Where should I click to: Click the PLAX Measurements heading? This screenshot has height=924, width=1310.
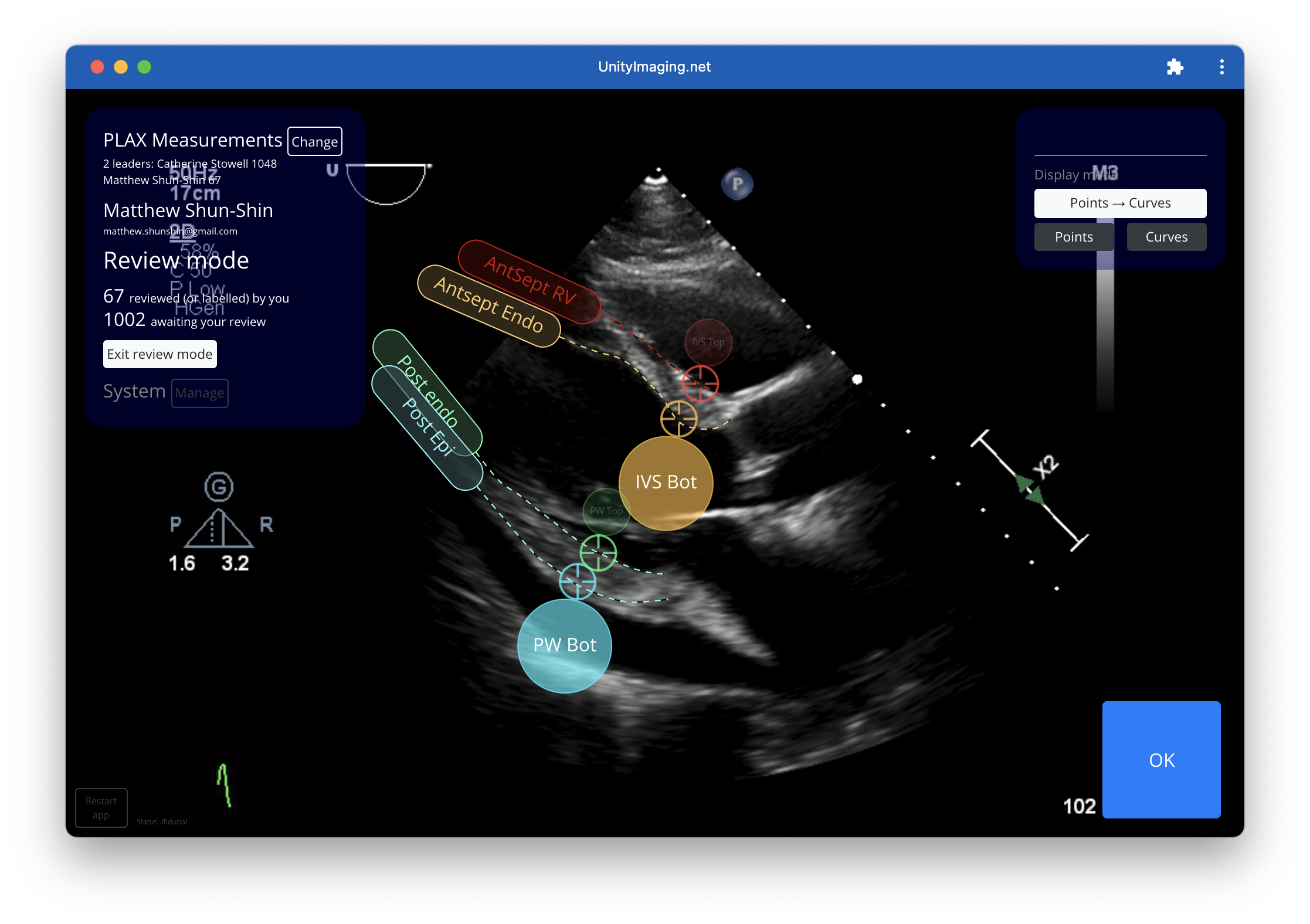193,140
